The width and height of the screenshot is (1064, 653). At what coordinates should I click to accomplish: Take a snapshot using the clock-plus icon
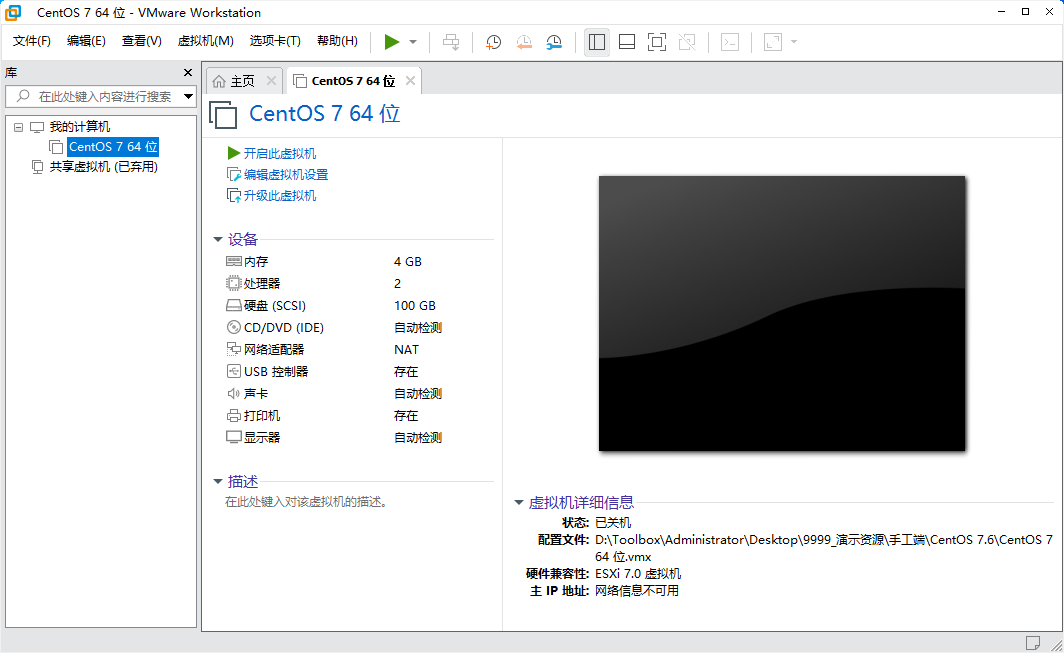492,41
